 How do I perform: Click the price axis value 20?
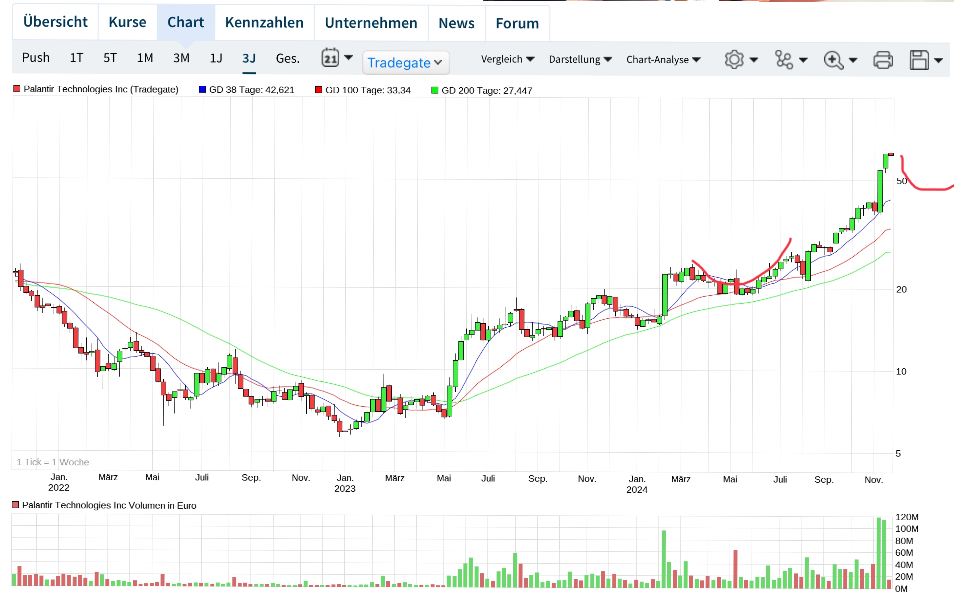tap(901, 289)
